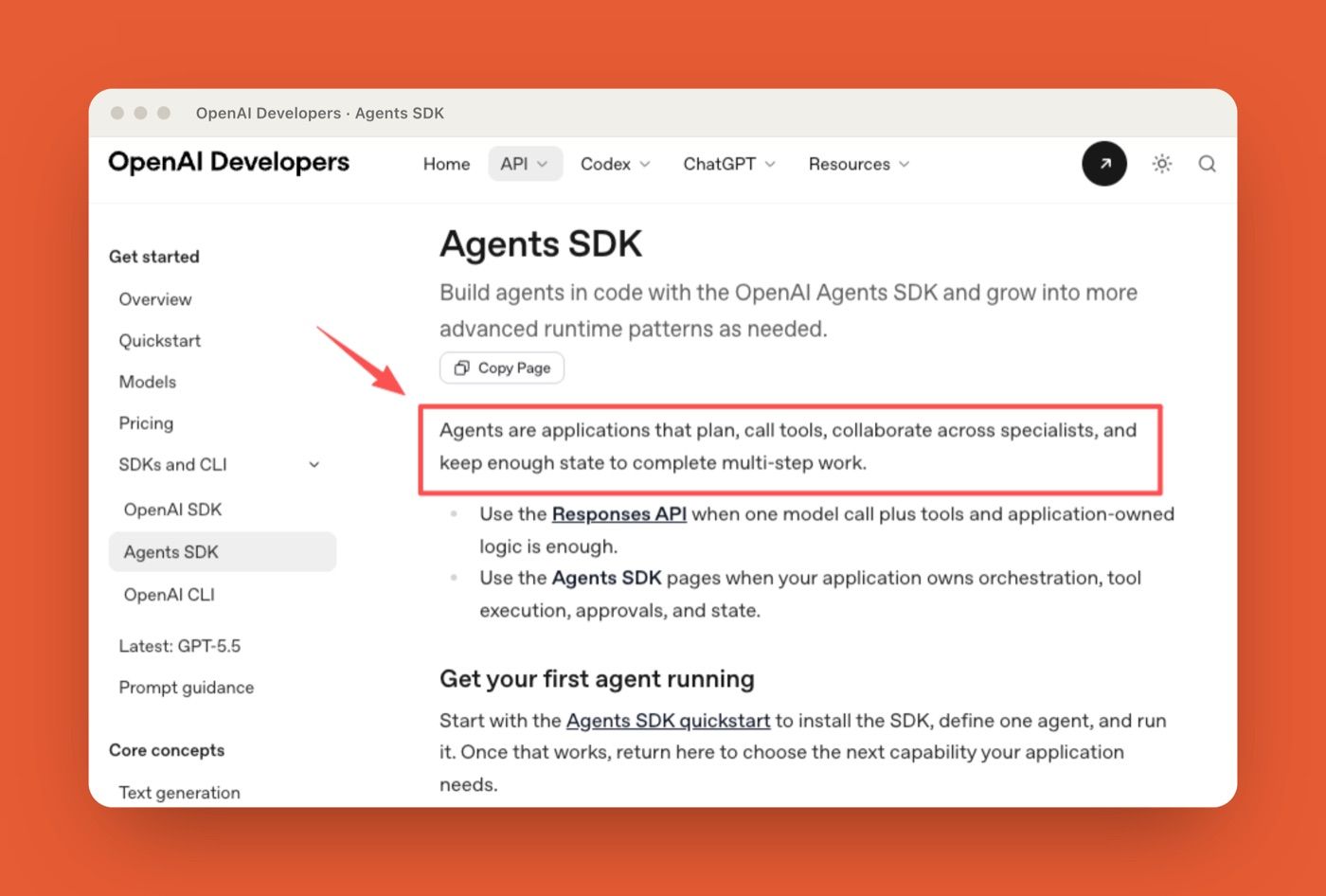The height and width of the screenshot is (896, 1326).
Task: Collapse the SDKs and CLI chevron
Action: click(x=314, y=465)
